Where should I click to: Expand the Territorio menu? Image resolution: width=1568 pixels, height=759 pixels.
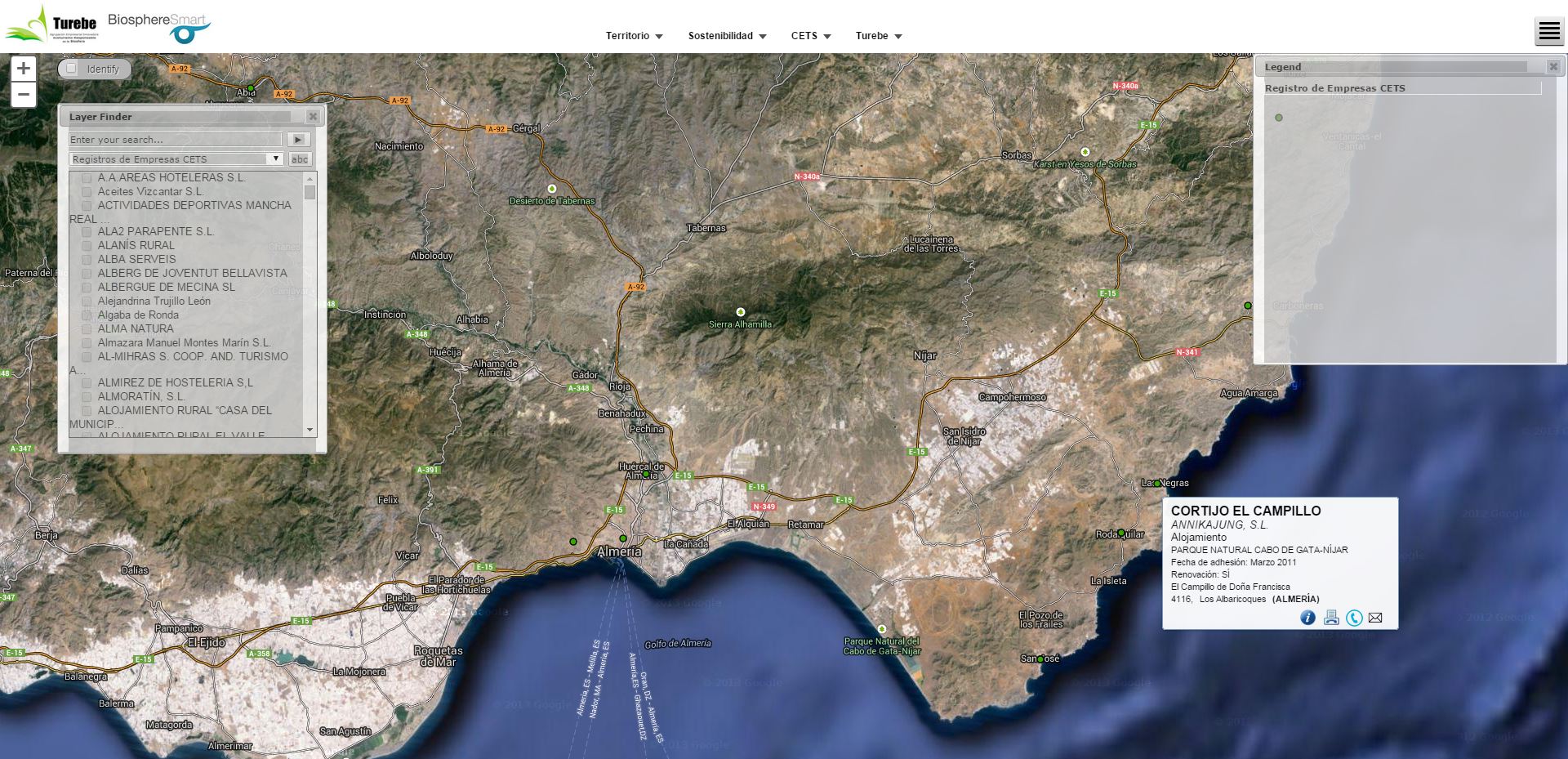coord(634,36)
